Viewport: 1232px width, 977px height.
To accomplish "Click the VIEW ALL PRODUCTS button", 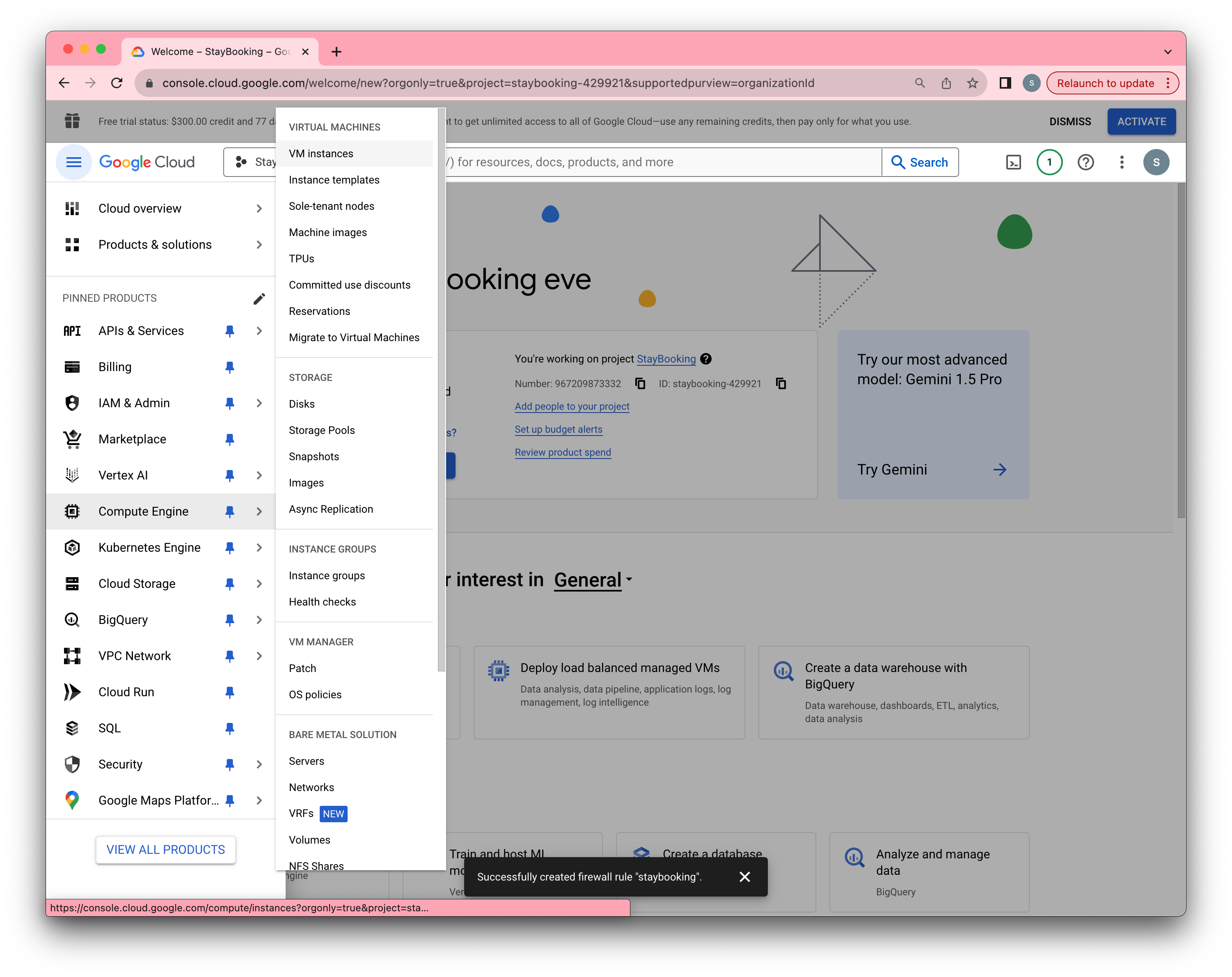I will click(x=166, y=849).
